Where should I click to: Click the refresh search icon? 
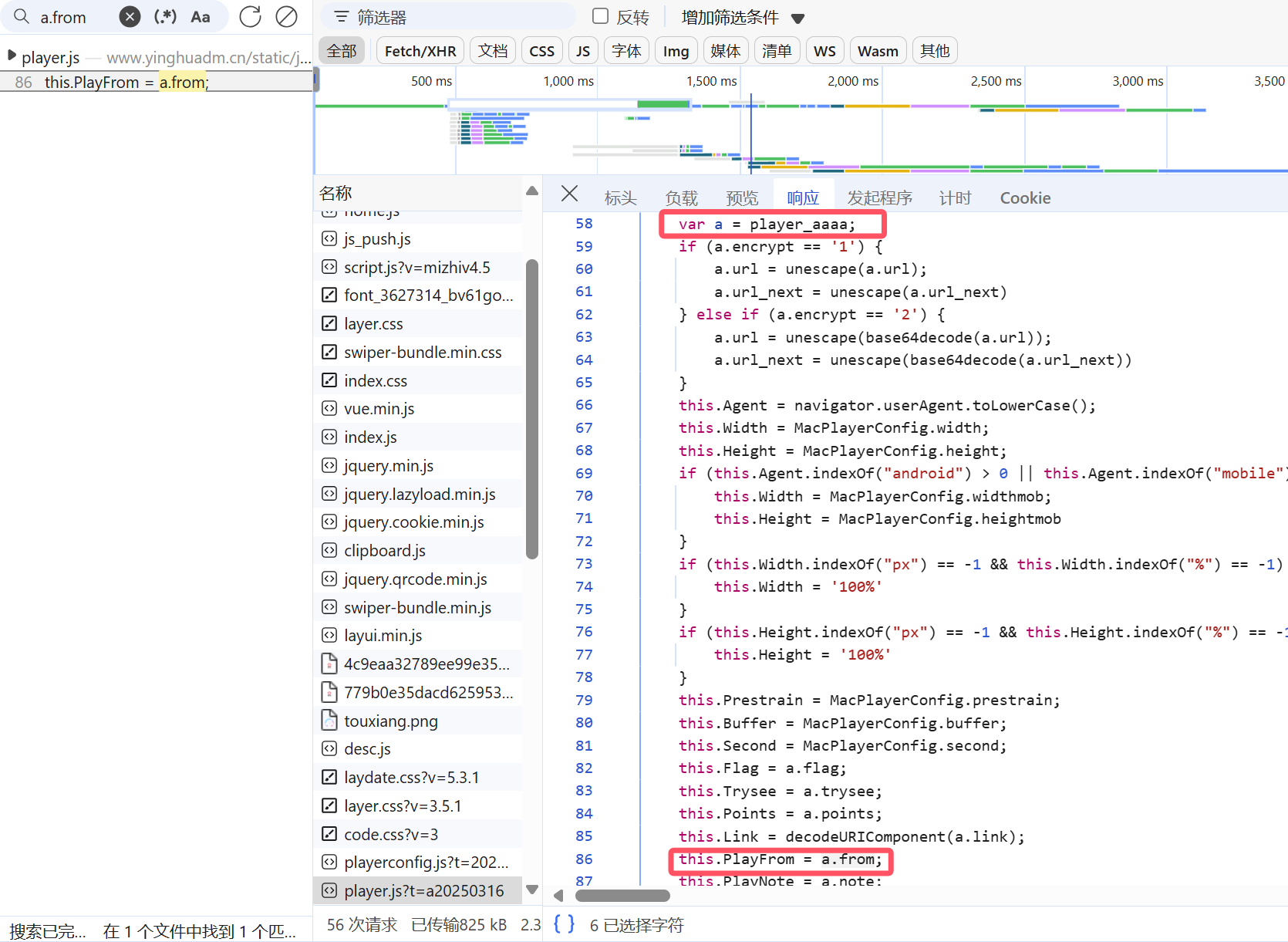coord(250,17)
